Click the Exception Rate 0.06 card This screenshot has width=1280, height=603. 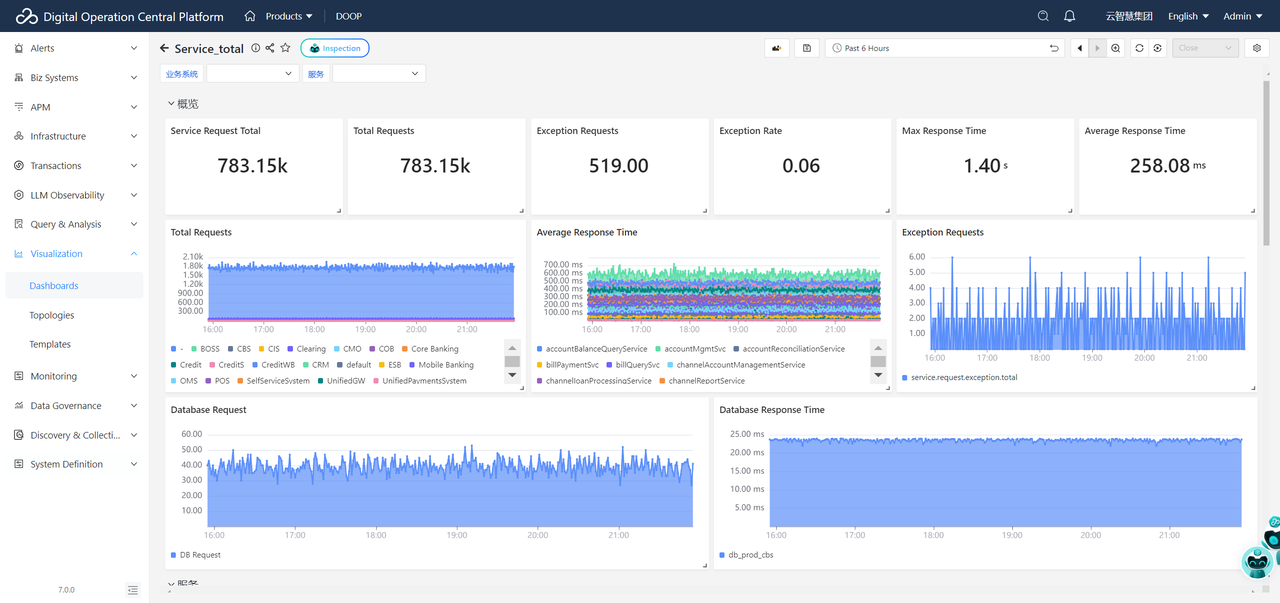tap(802, 166)
